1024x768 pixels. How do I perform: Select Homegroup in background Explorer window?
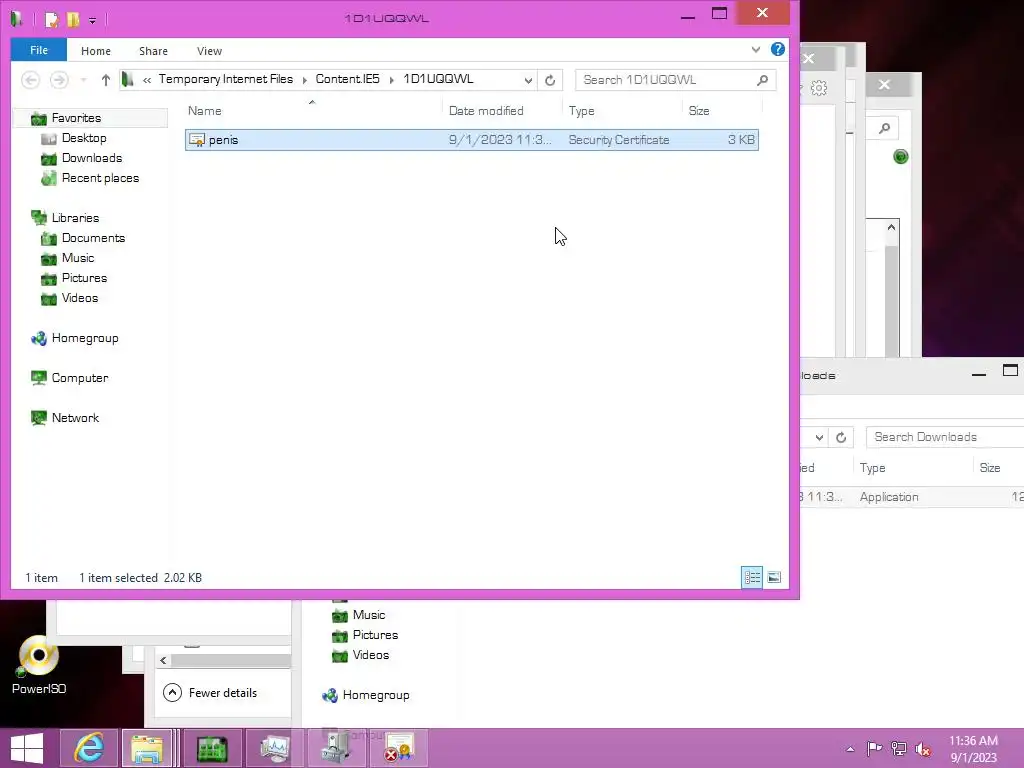tap(376, 696)
